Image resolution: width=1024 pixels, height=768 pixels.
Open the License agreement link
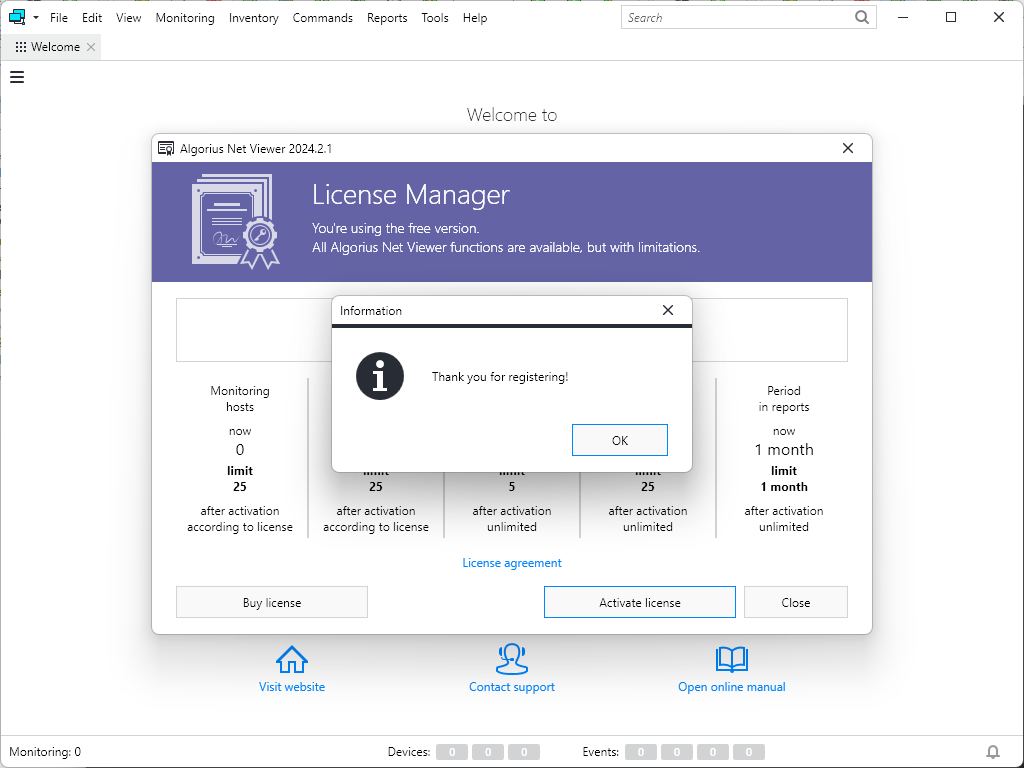[x=512, y=563]
